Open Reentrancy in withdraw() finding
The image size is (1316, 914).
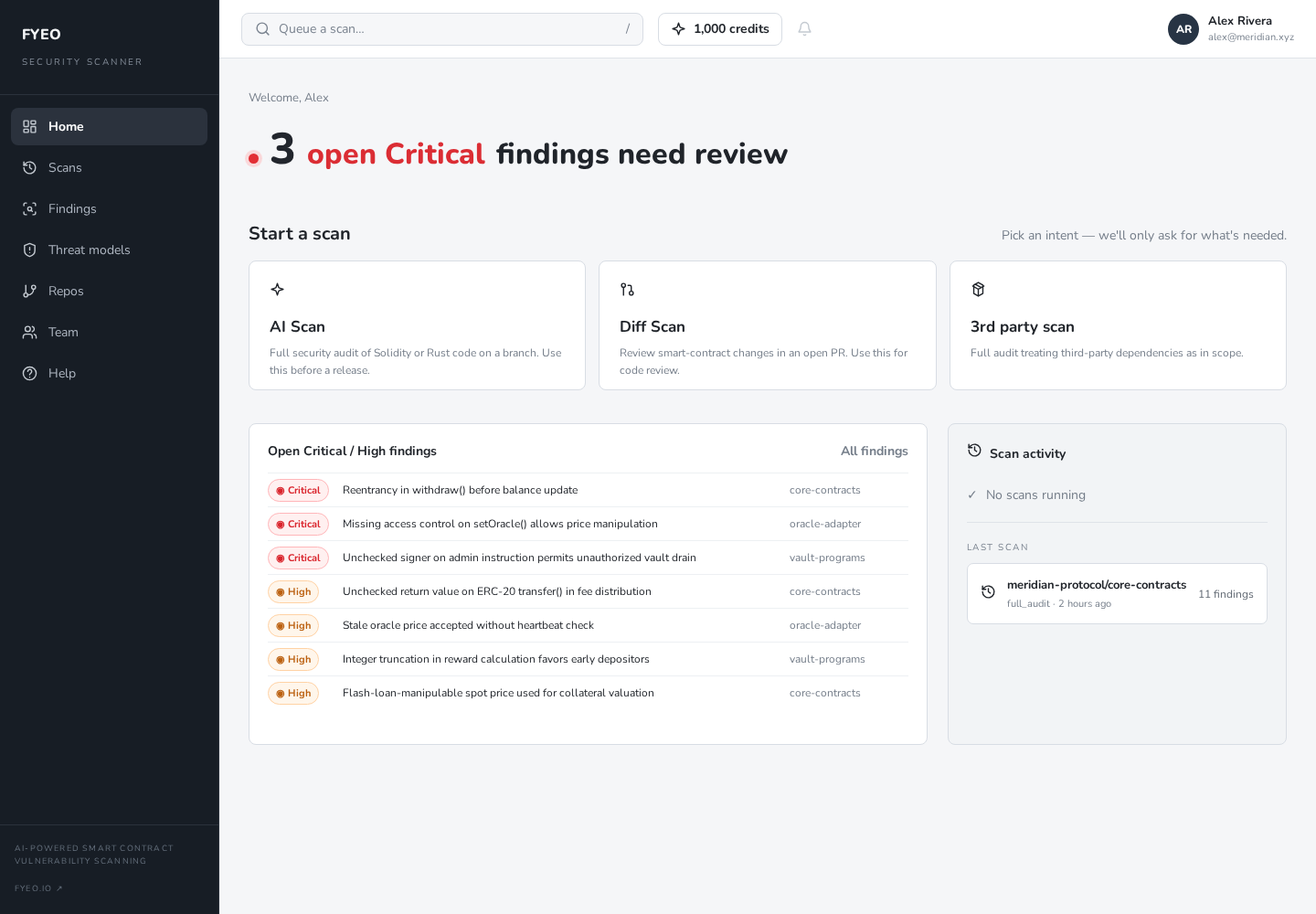[x=588, y=490]
